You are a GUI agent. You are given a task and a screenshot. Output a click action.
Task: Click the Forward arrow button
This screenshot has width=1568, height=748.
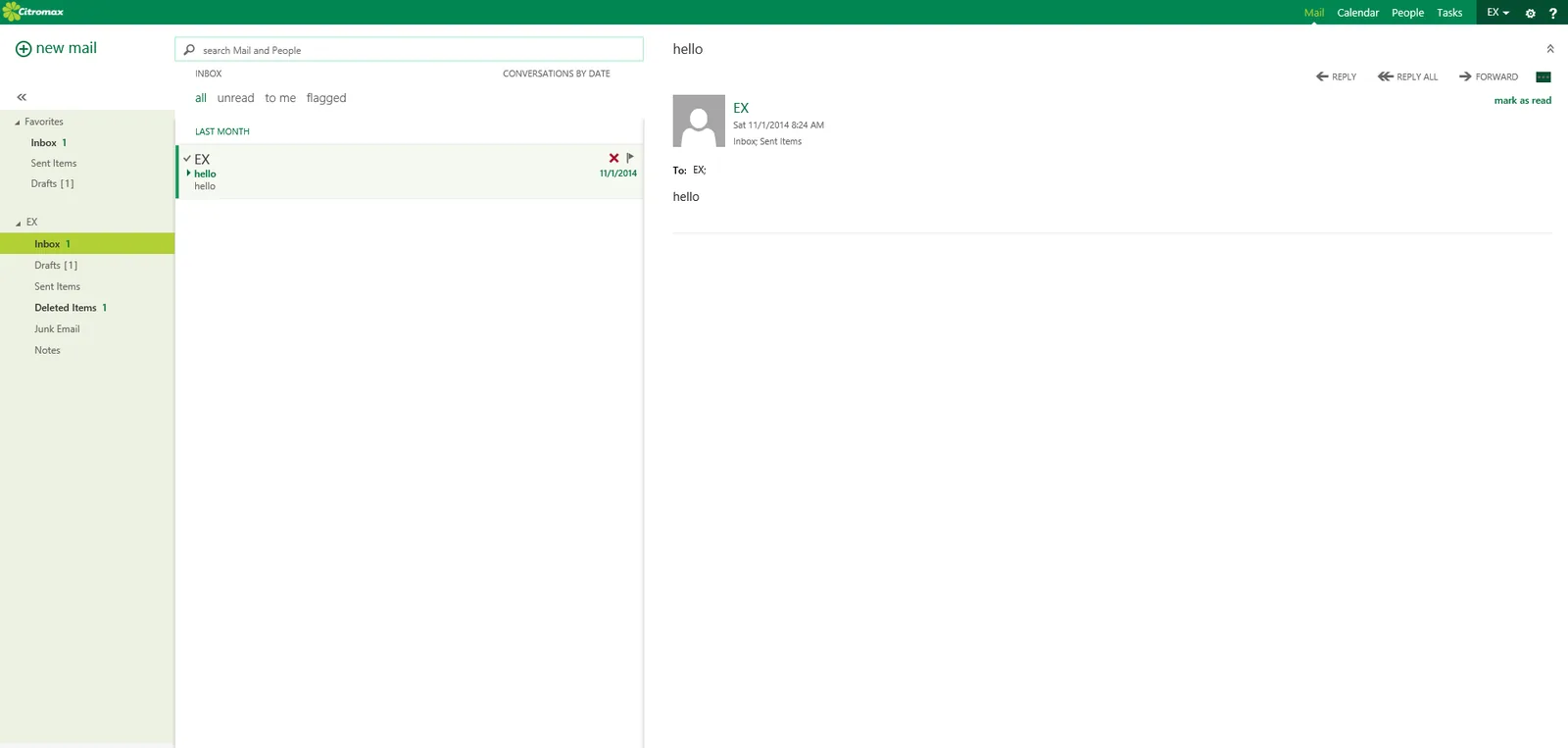click(1488, 76)
